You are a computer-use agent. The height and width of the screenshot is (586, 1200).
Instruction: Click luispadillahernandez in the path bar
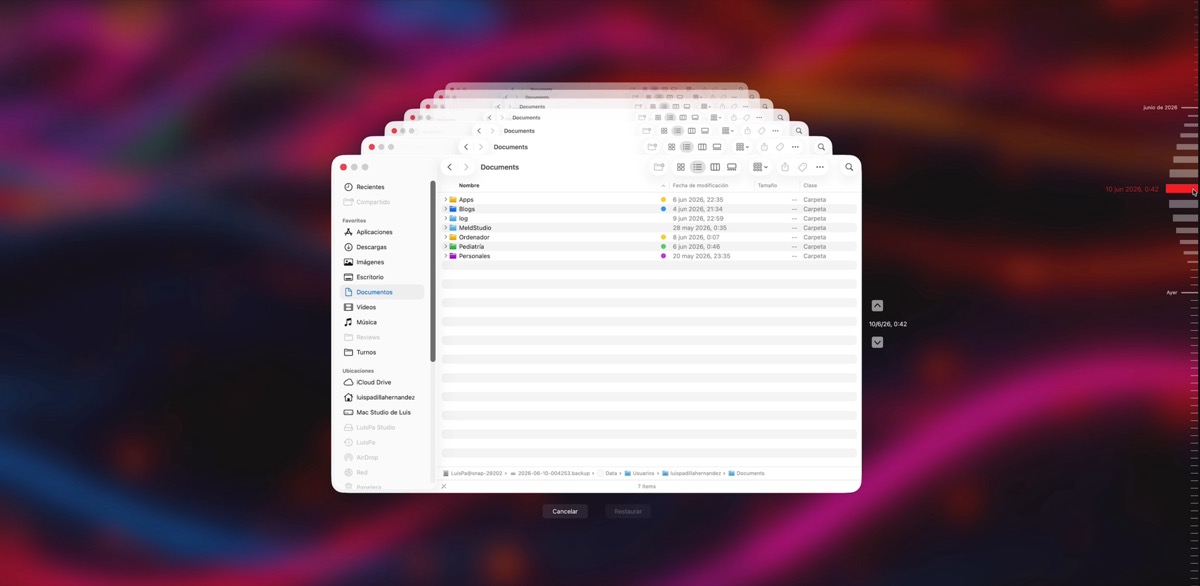(693, 473)
